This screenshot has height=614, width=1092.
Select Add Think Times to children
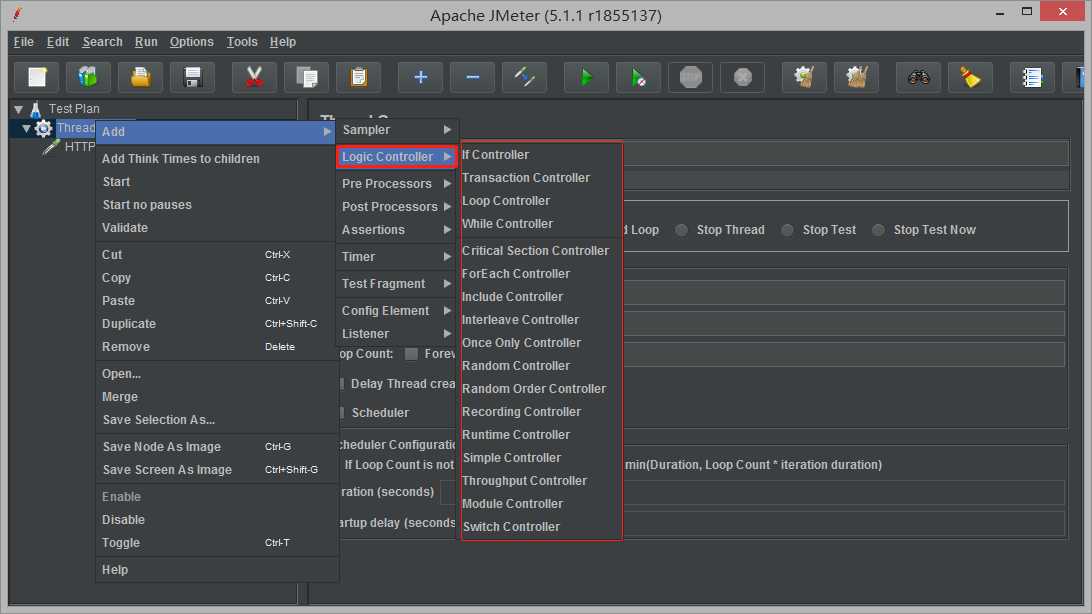tap(216, 159)
